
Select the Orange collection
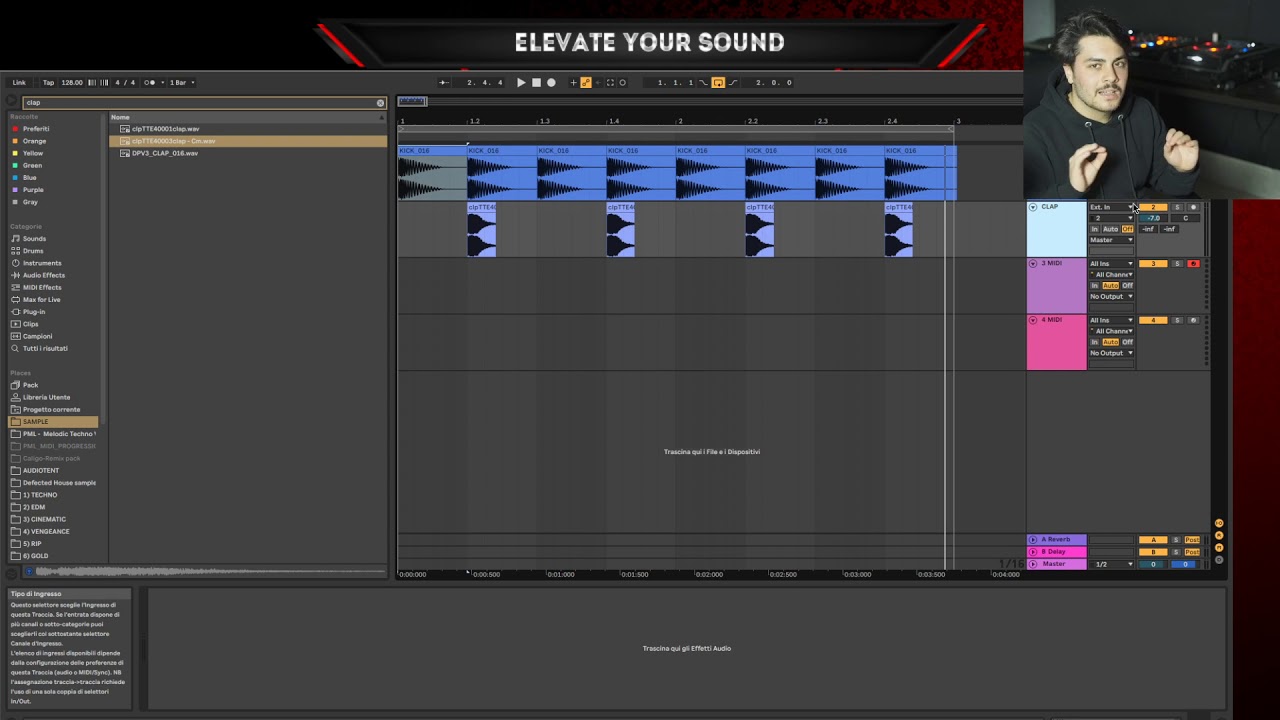pyautogui.click(x=34, y=141)
